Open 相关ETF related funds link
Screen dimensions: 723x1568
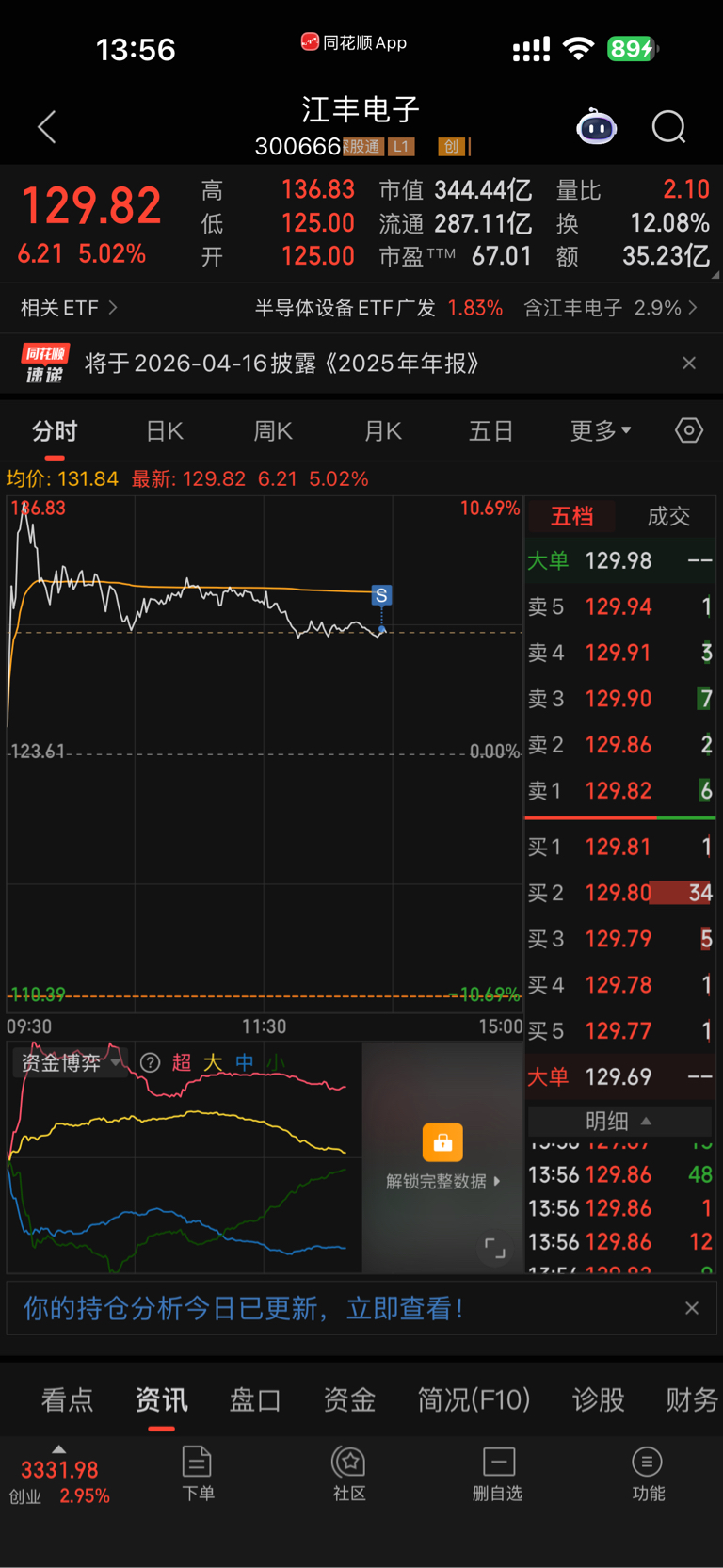(69, 308)
